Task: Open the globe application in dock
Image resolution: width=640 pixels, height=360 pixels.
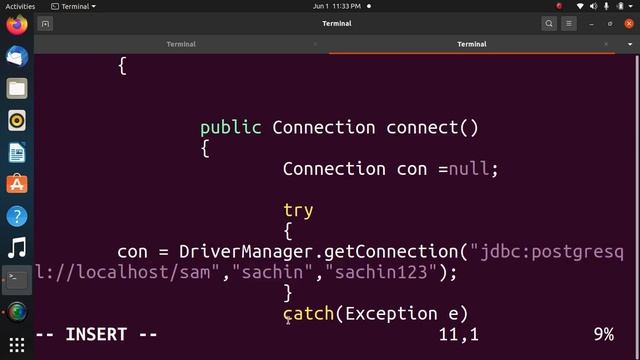Action: 17,312
